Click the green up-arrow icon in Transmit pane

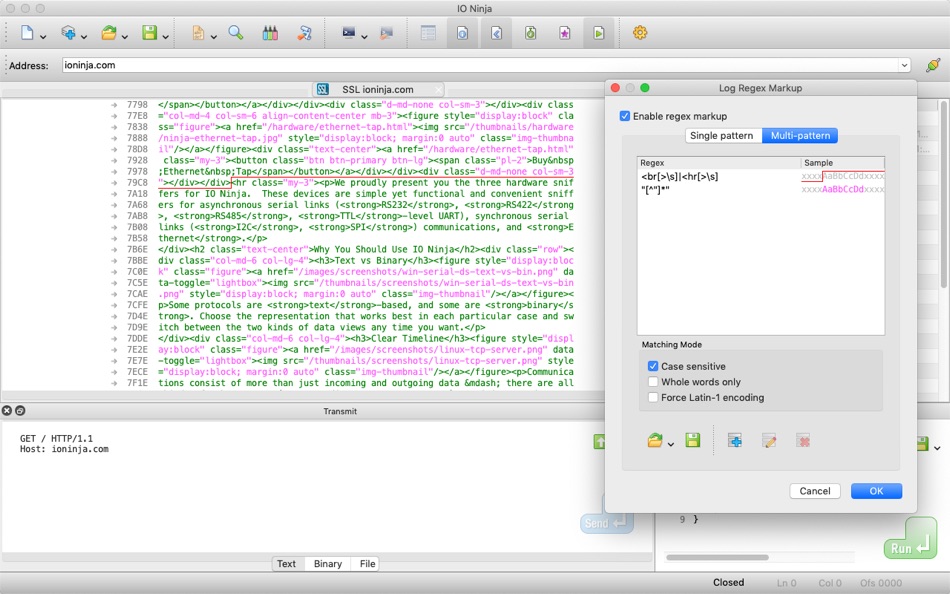coord(599,442)
